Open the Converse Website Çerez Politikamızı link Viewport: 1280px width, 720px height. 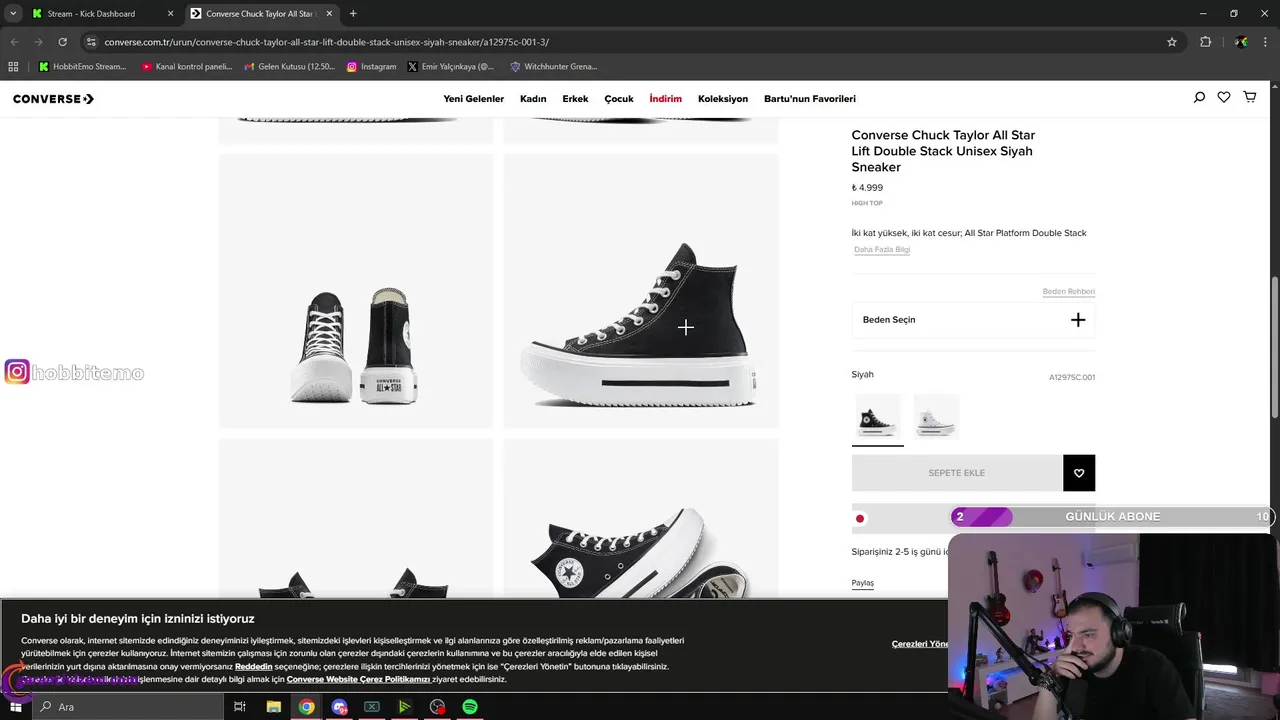point(358,679)
